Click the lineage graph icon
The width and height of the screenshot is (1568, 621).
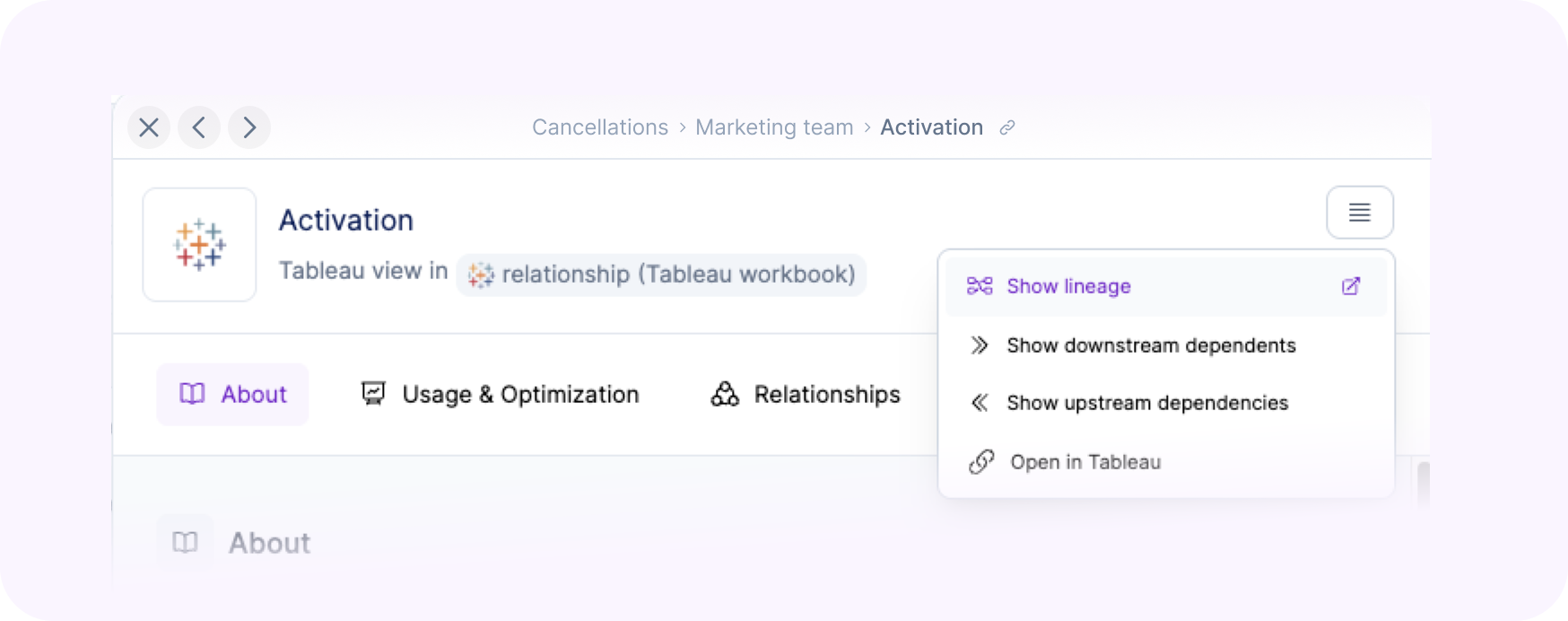click(x=979, y=286)
